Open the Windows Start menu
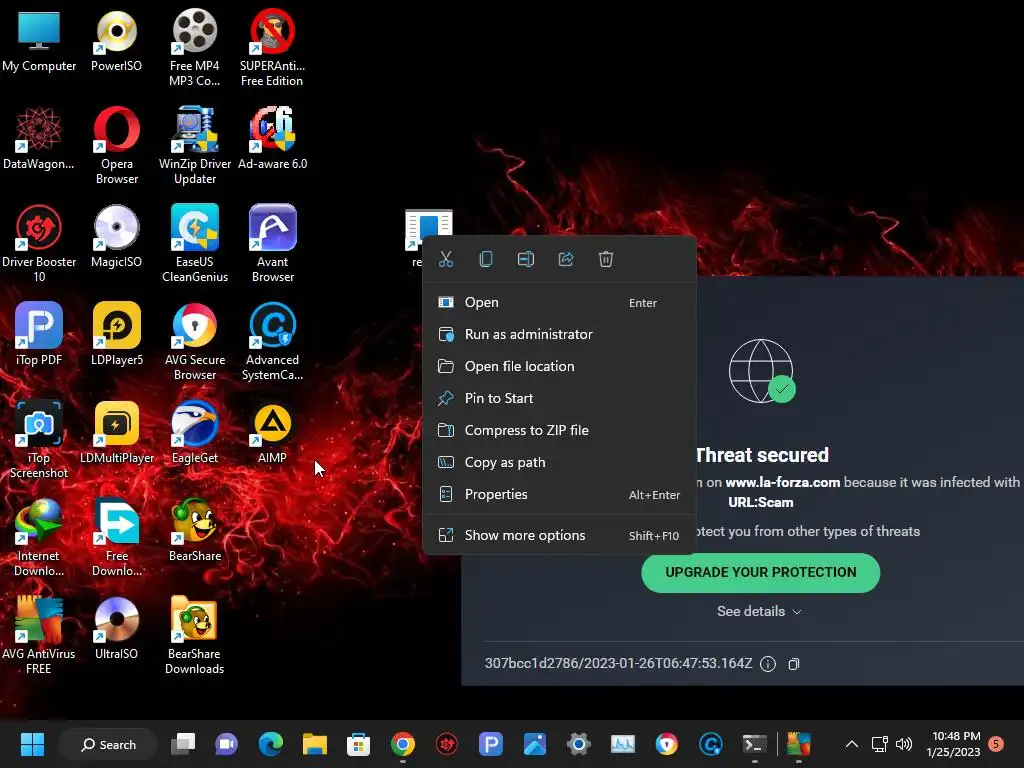 (32, 744)
